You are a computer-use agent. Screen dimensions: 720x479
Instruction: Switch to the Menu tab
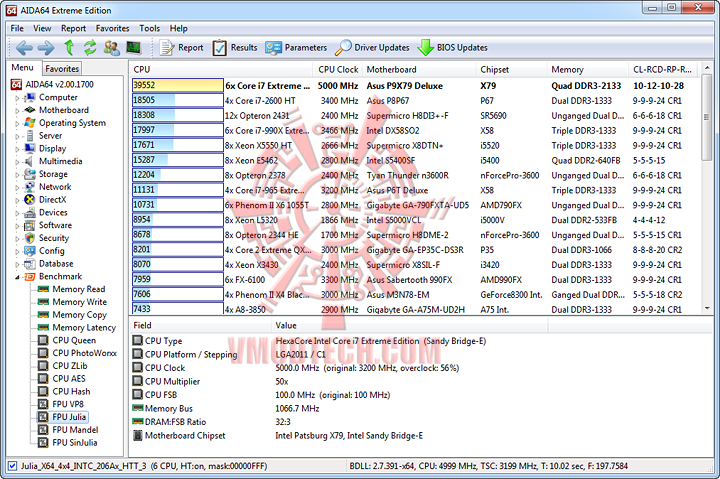22,68
